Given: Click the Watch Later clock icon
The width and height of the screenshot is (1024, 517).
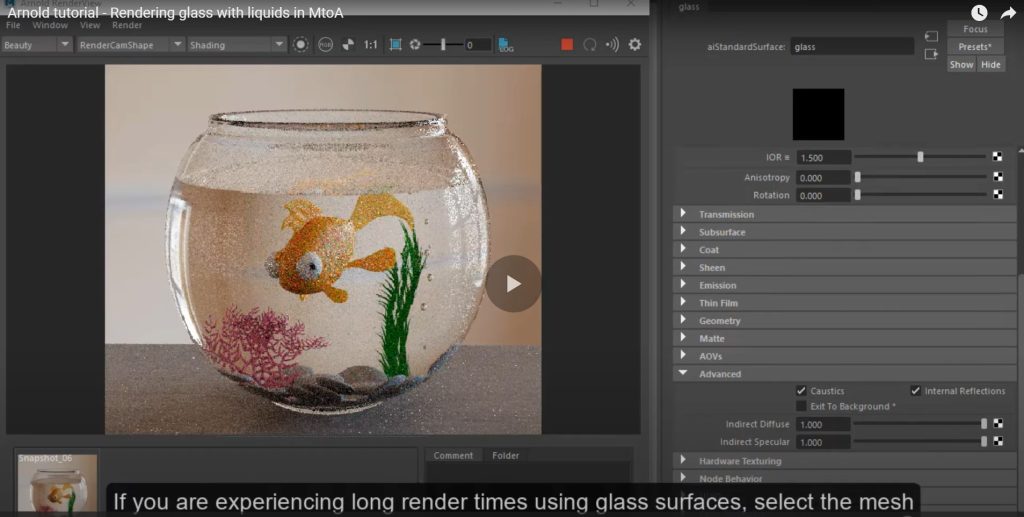Looking at the screenshot, I should coord(979,12).
